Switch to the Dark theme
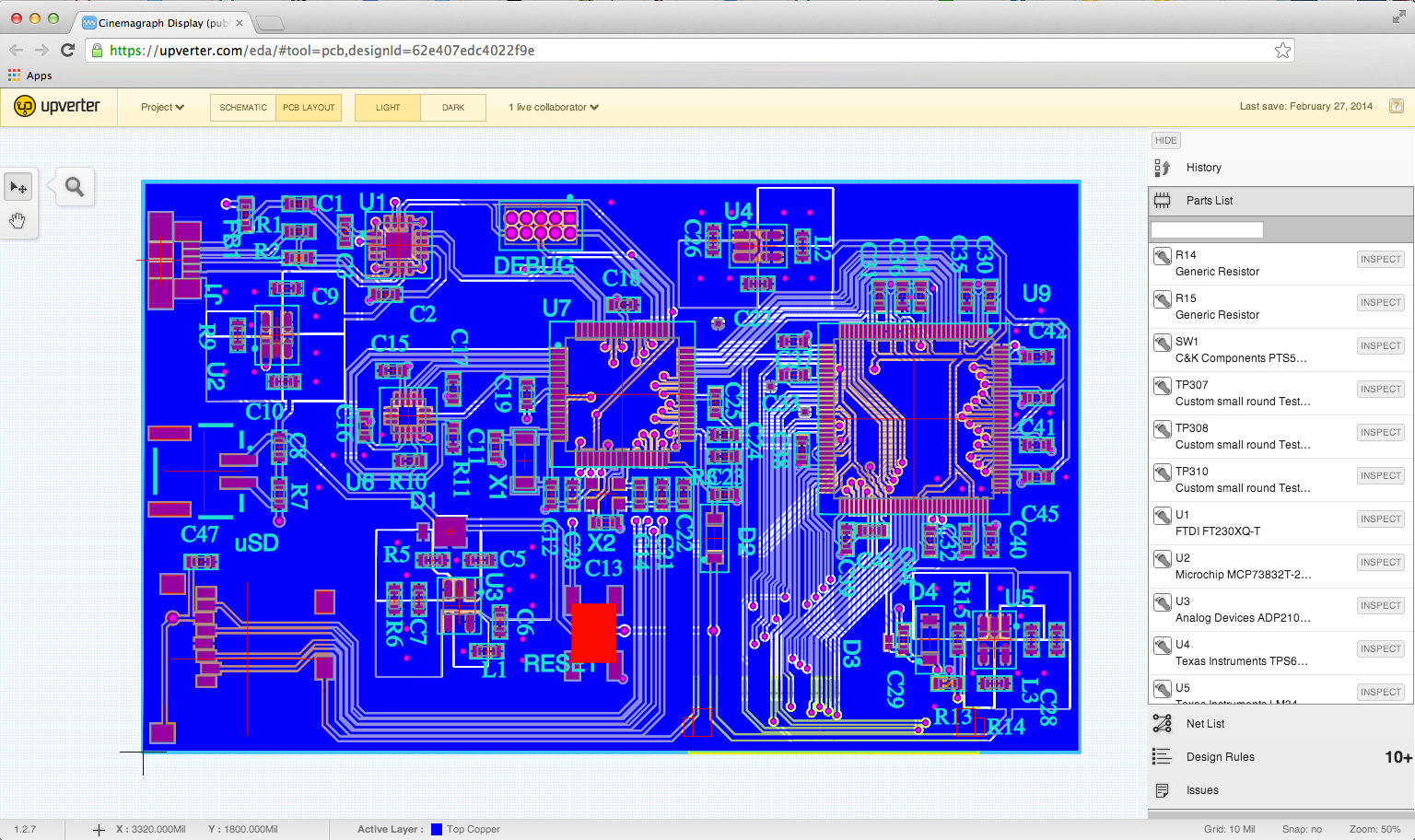 [453, 108]
